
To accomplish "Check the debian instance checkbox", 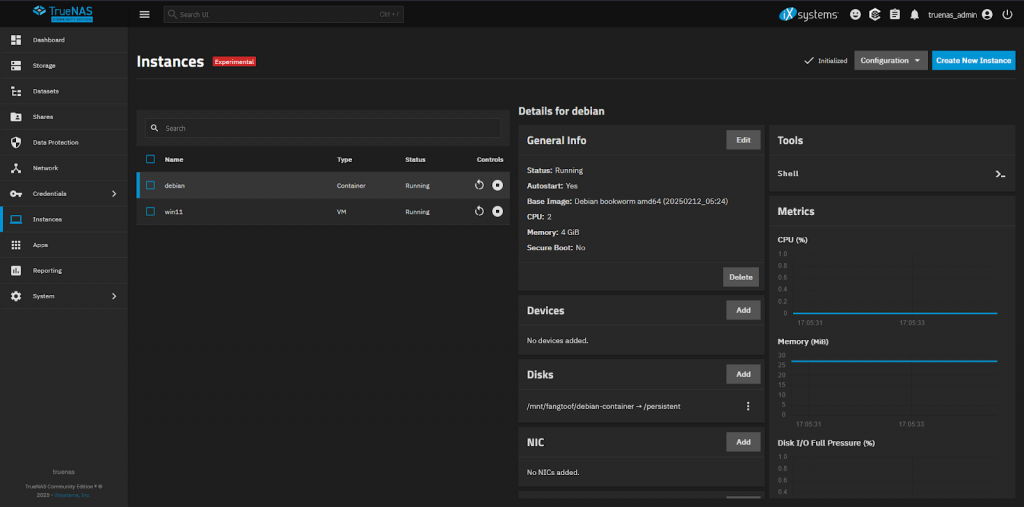I will [x=151, y=186].
